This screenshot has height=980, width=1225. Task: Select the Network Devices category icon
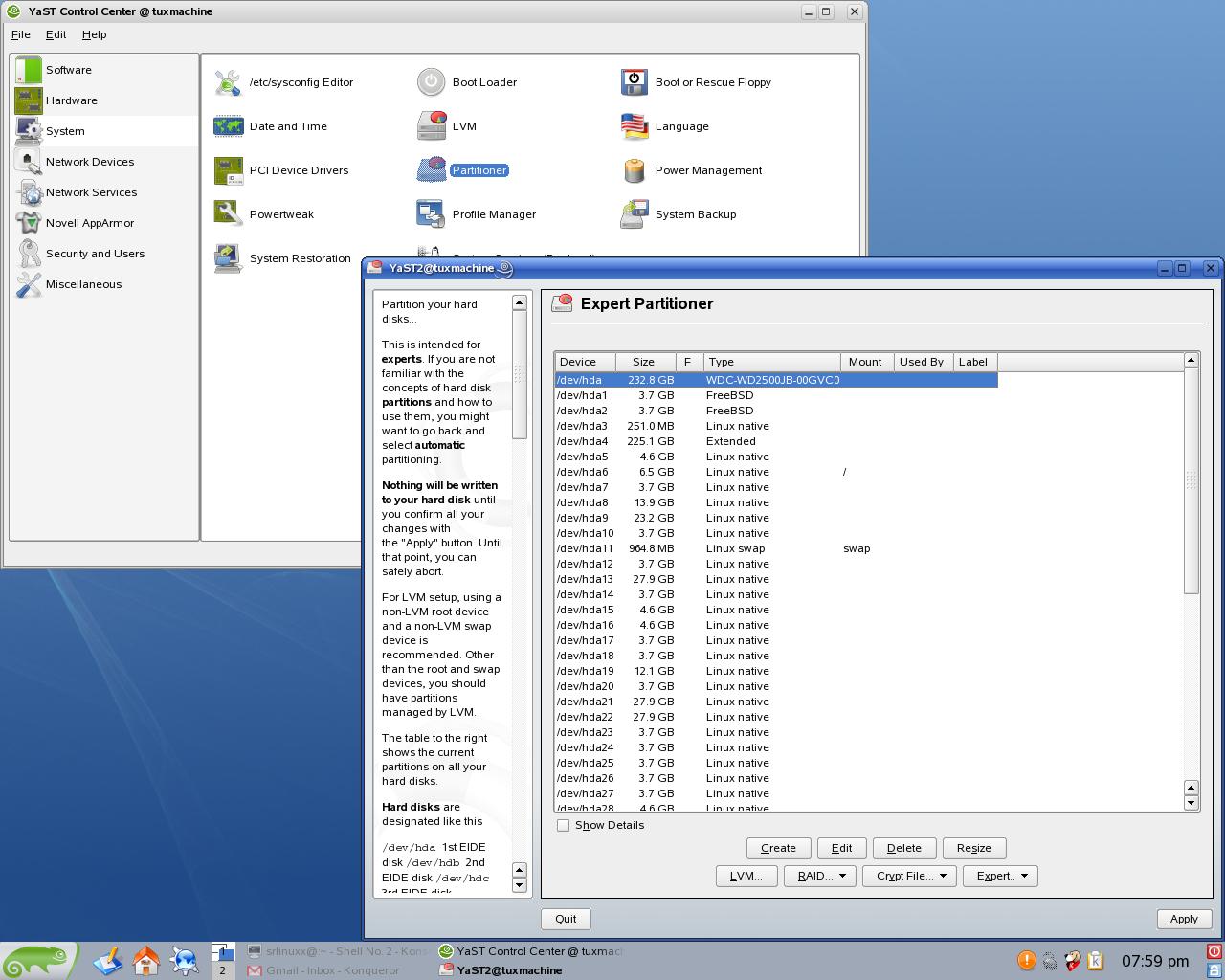[x=29, y=162]
